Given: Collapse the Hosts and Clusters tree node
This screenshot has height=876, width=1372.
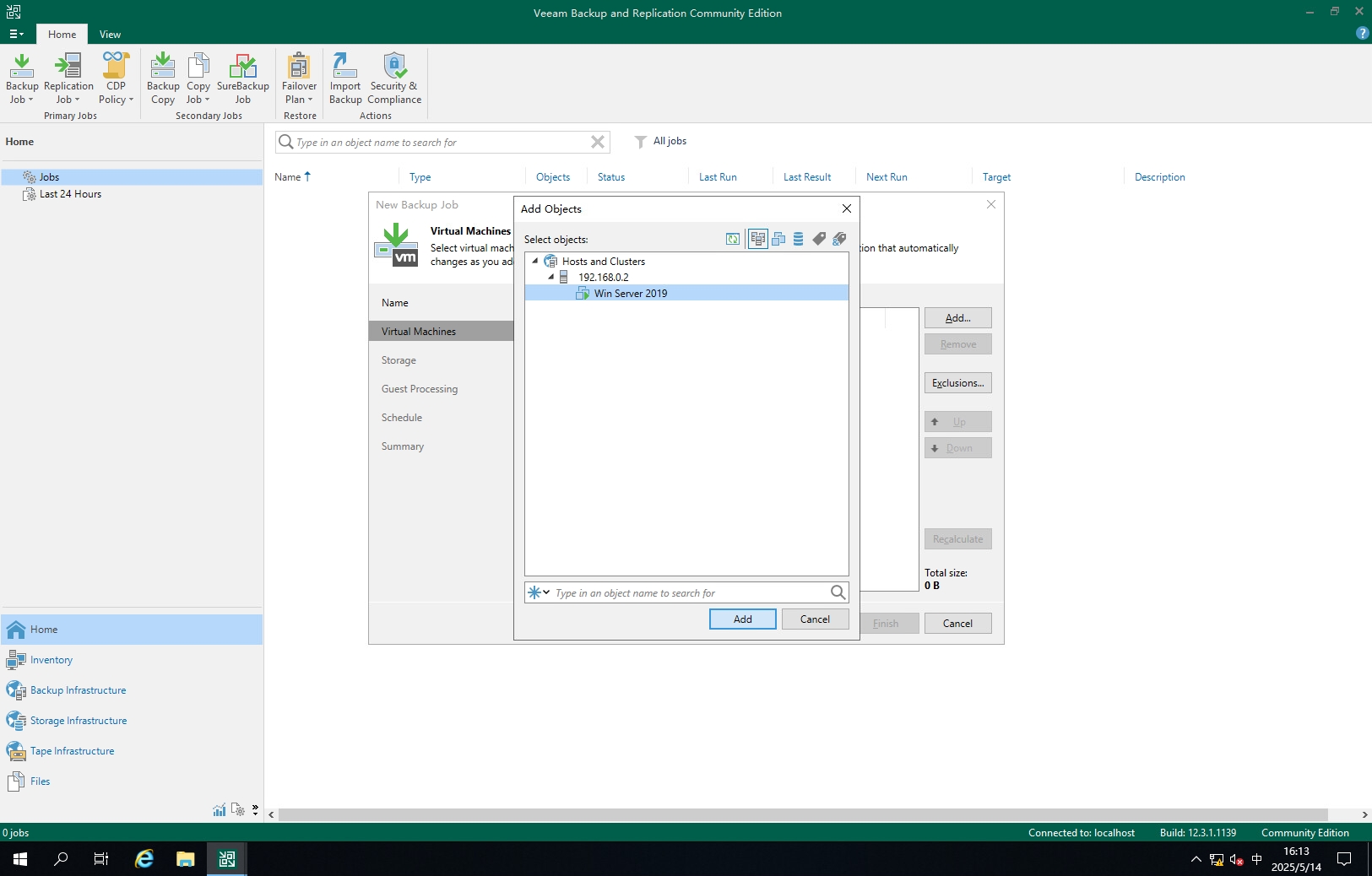Looking at the screenshot, I should tap(535, 262).
